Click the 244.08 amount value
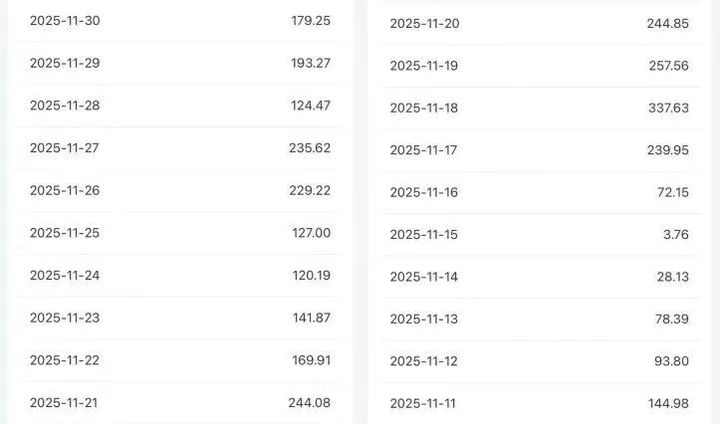Image resolution: width=720 pixels, height=424 pixels. (309, 403)
